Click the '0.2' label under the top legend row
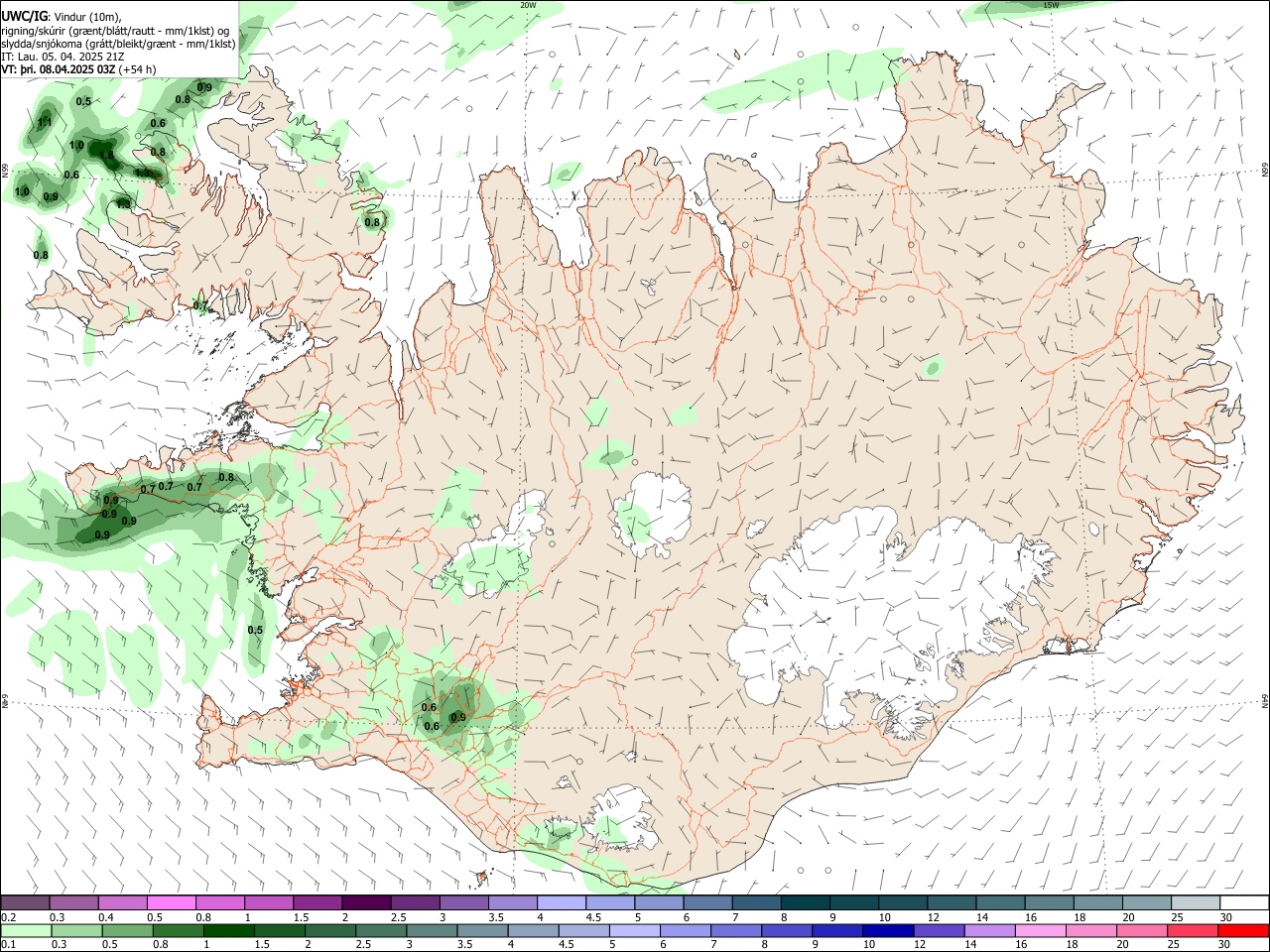The image size is (1270, 952). 8,917
